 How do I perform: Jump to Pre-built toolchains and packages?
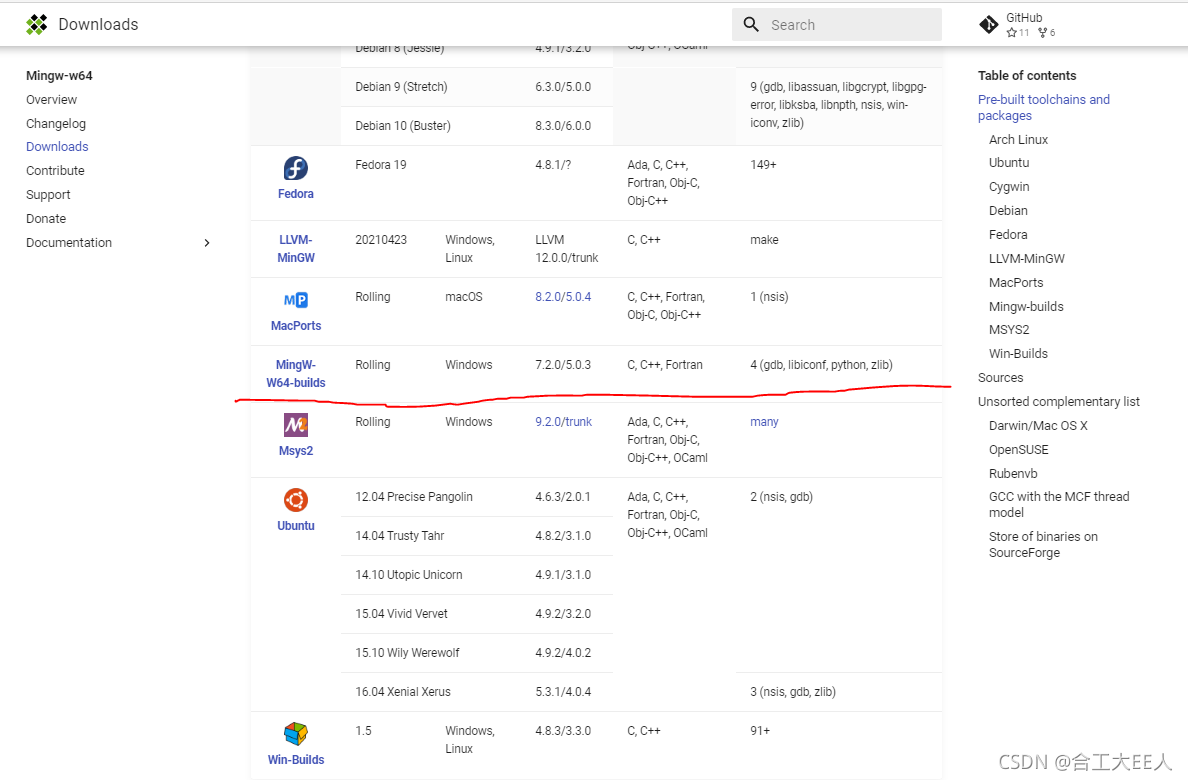tap(1043, 108)
